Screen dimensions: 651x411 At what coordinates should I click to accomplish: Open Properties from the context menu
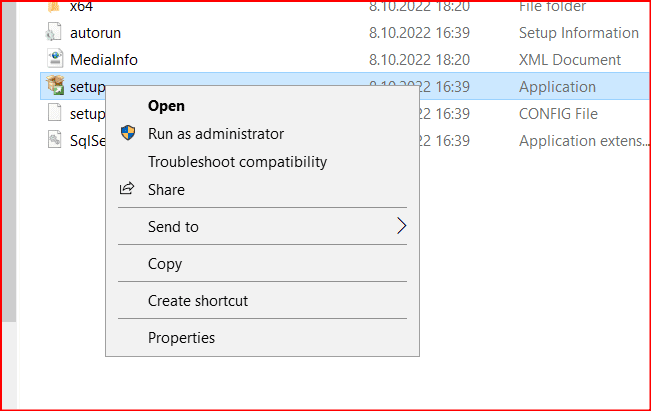[x=181, y=338]
